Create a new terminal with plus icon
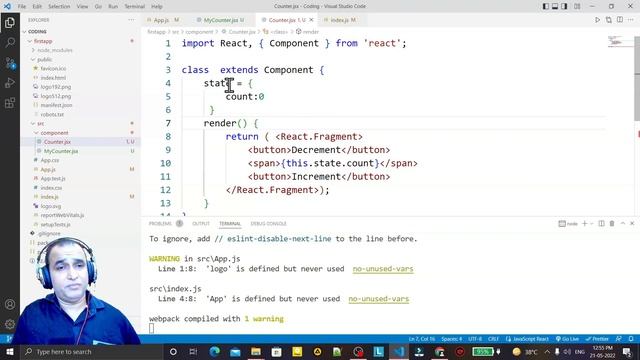The image size is (640, 360). [x=584, y=223]
